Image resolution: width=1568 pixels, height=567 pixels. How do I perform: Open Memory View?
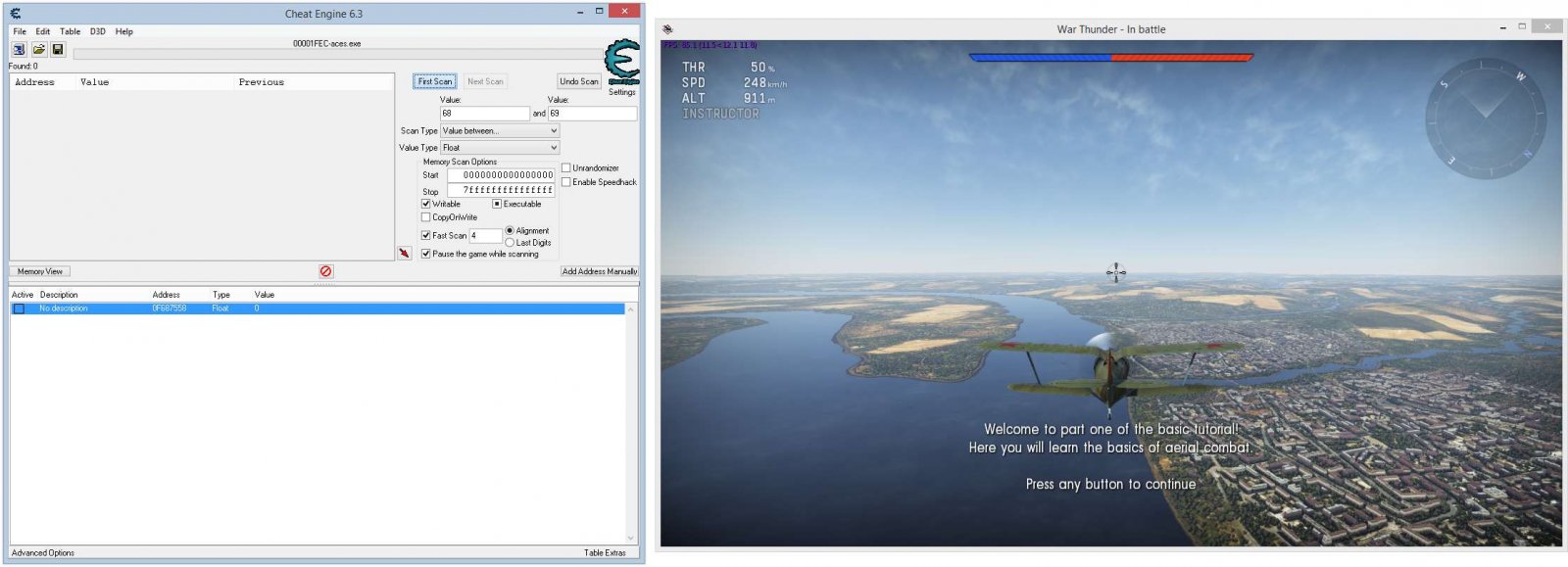40,271
